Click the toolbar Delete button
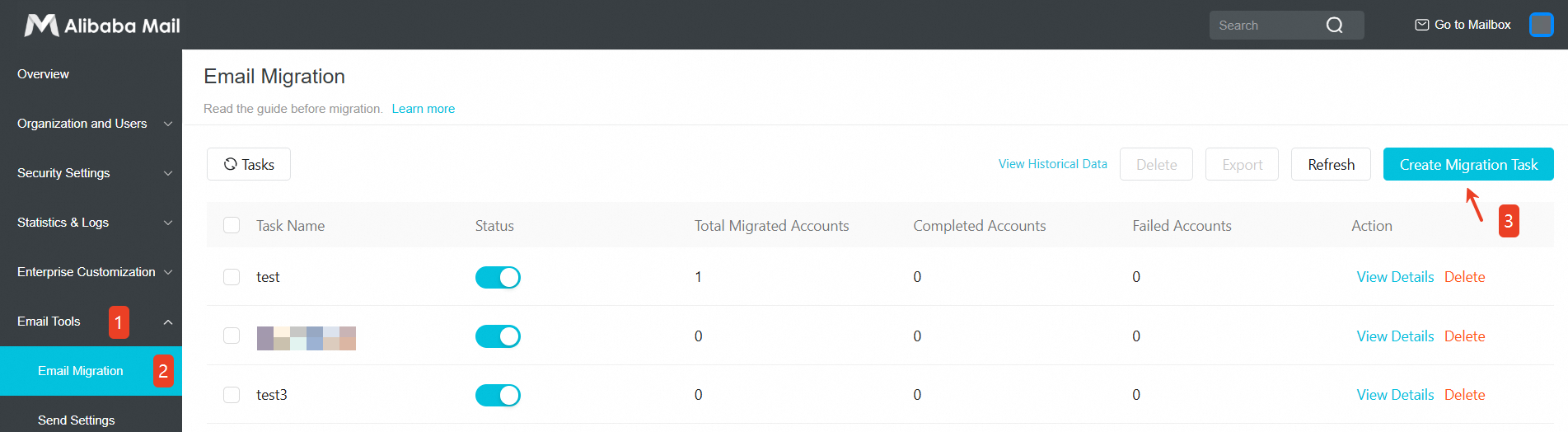Viewport: 1568px width, 432px height. (x=1156, y=164)
